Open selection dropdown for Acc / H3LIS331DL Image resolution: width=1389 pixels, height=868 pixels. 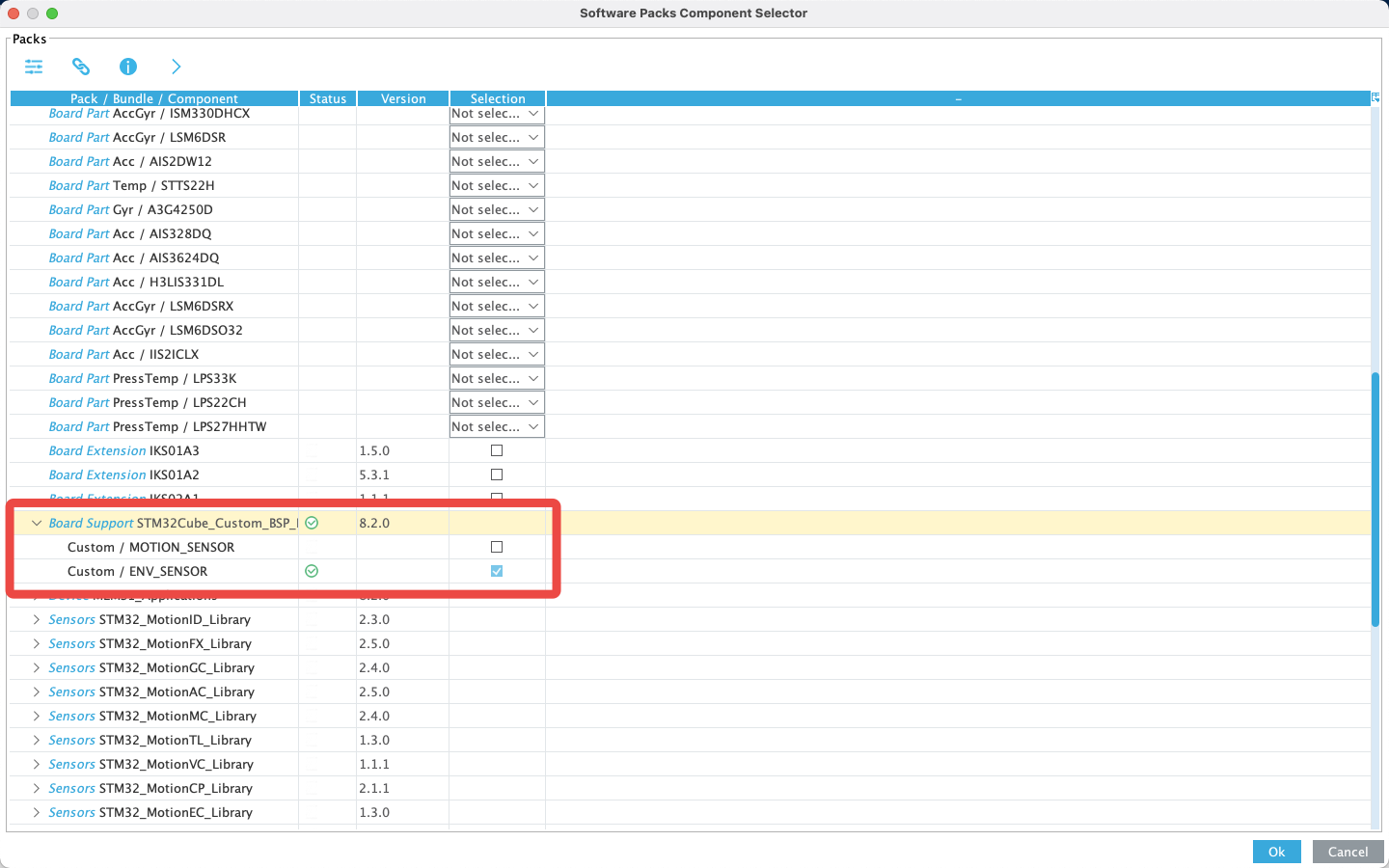click(497, 282)
